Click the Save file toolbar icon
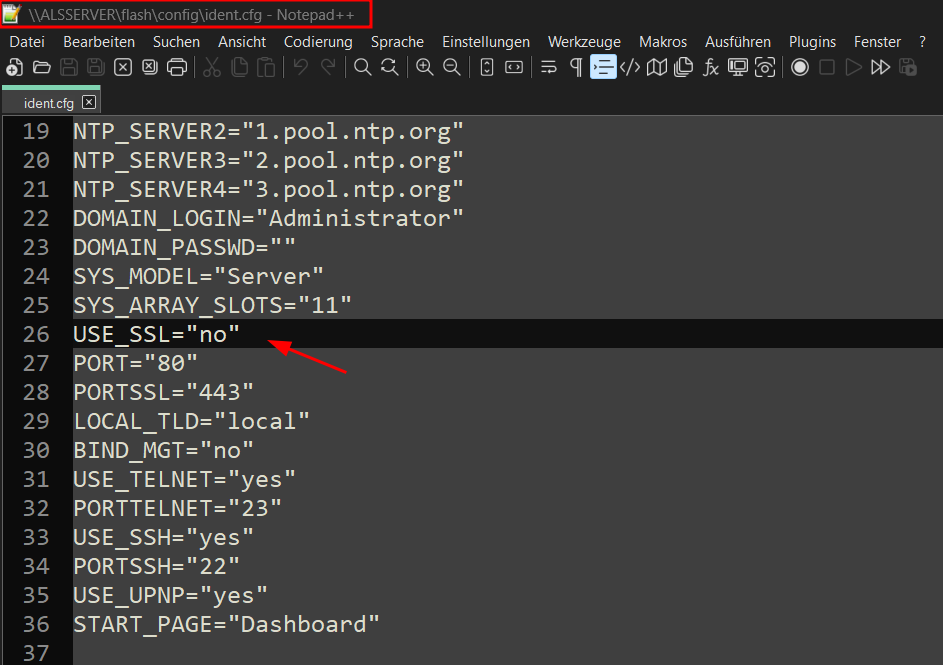 click(69, 67)
